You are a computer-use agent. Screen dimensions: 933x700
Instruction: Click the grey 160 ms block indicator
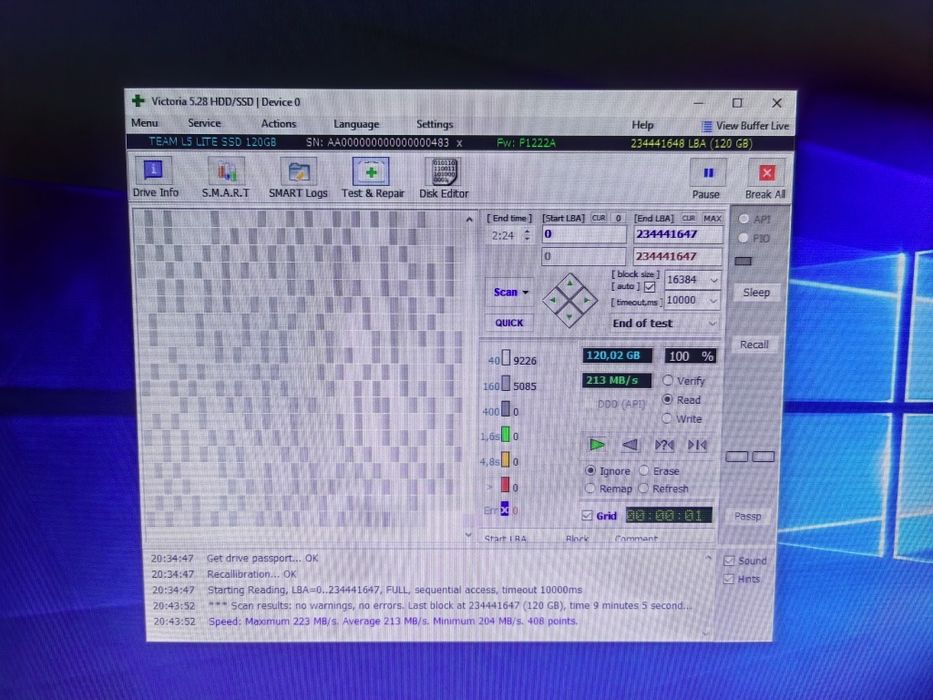click(x=506, y=383)
